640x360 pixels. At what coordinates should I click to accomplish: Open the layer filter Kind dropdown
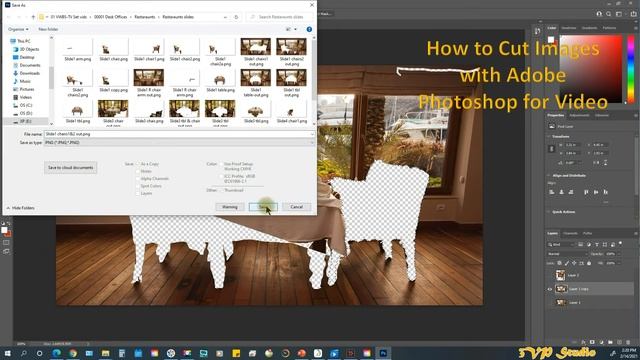tap(562, 244)
